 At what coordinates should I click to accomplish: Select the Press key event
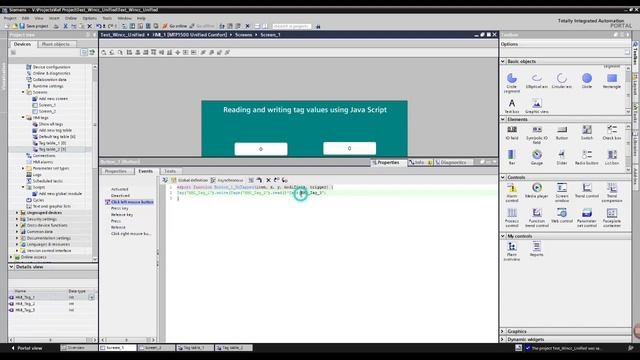coord(120,208)
